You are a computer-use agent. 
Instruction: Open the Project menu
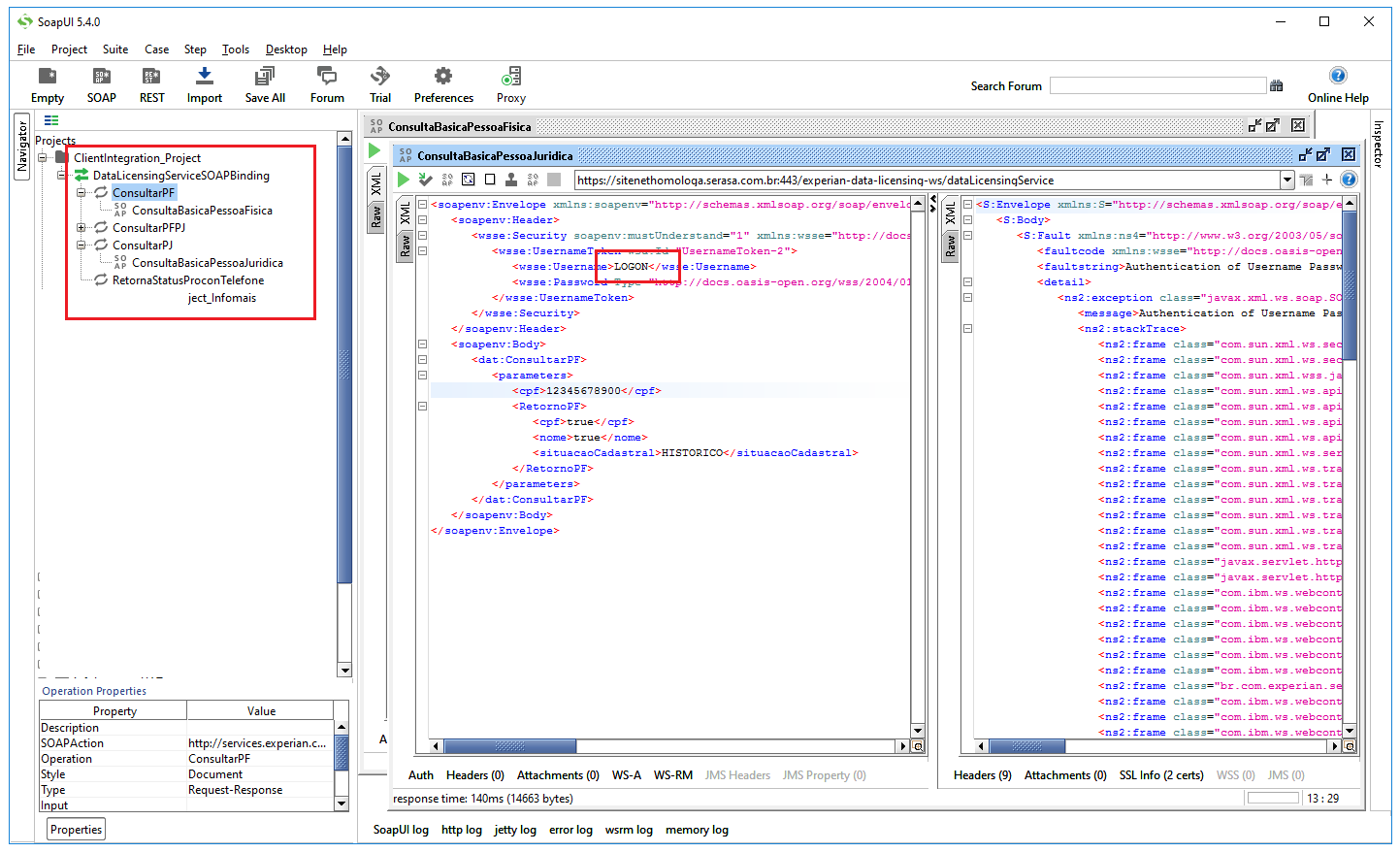click(x=69, y=49)
